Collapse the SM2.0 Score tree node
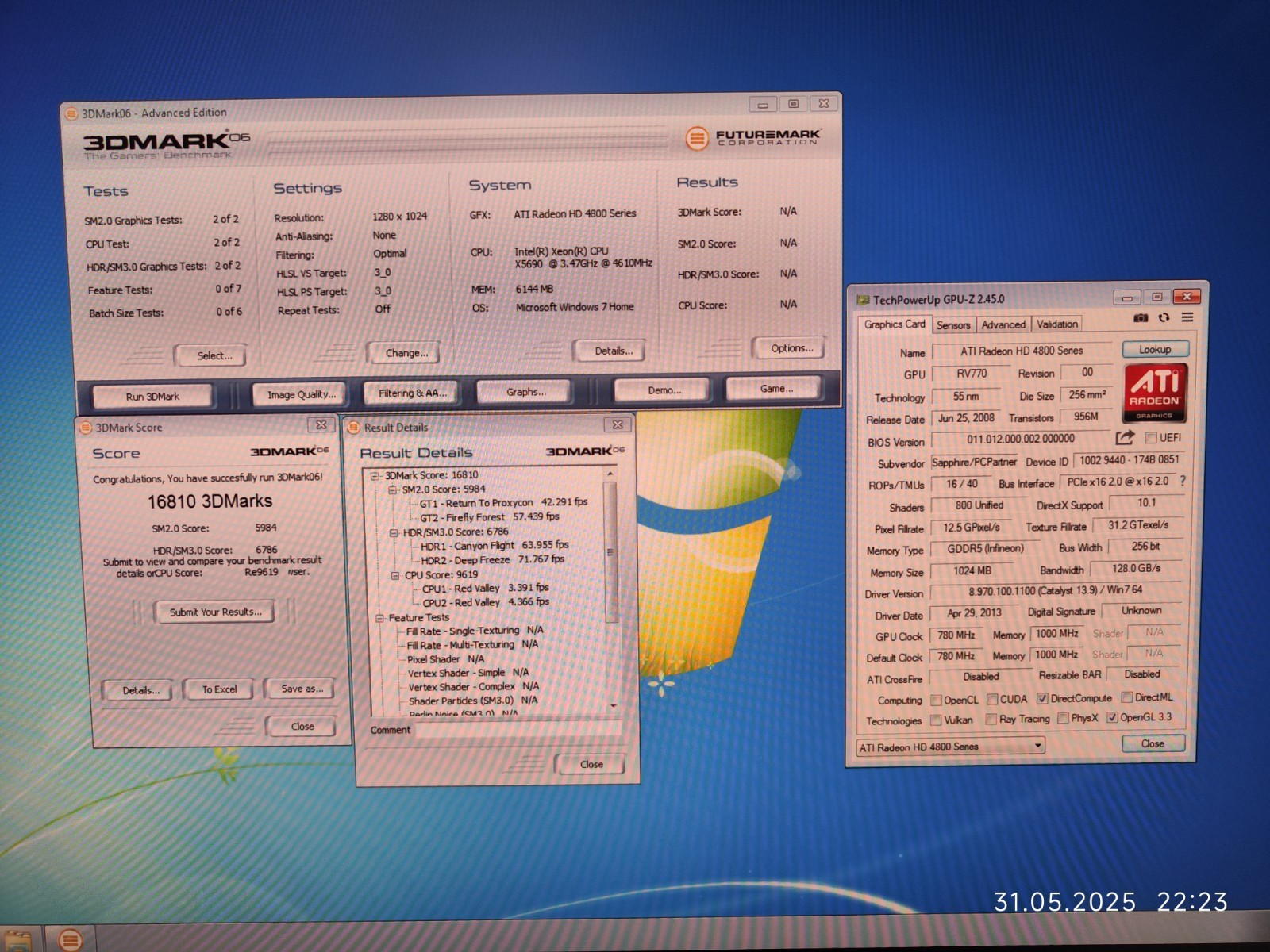 pos(392,490)
